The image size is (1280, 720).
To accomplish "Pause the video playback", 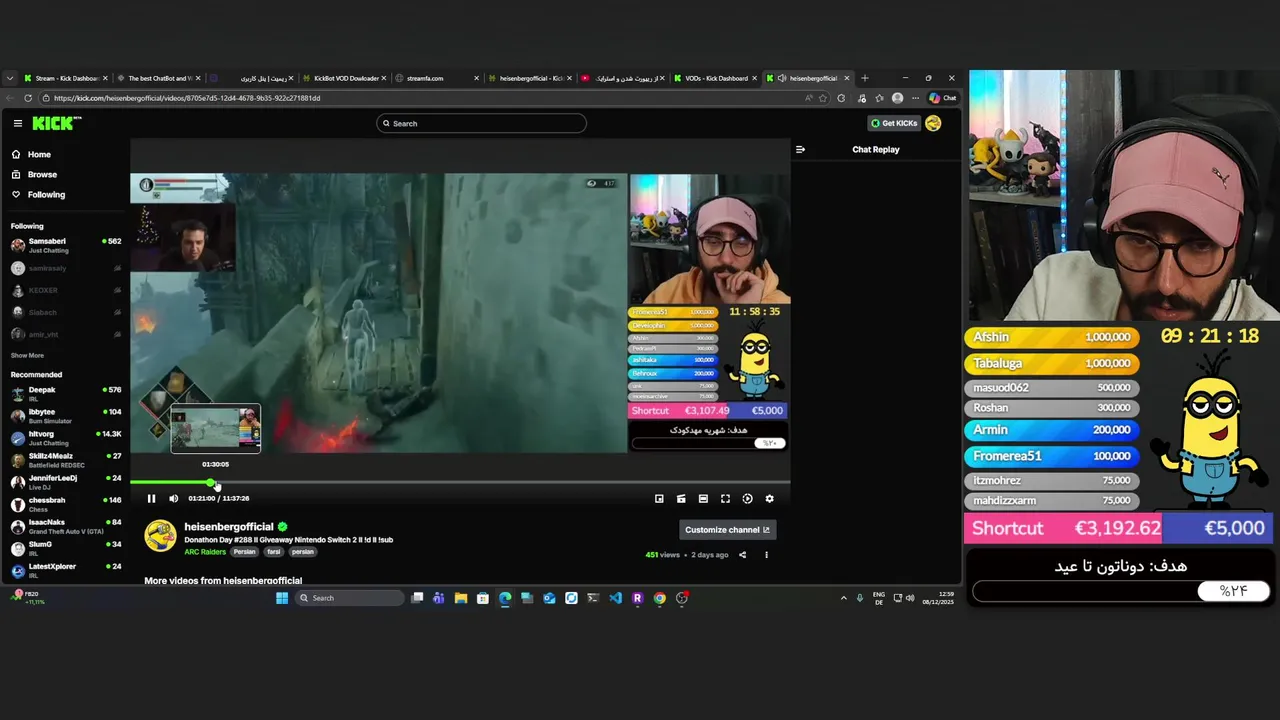I will 151,498.
